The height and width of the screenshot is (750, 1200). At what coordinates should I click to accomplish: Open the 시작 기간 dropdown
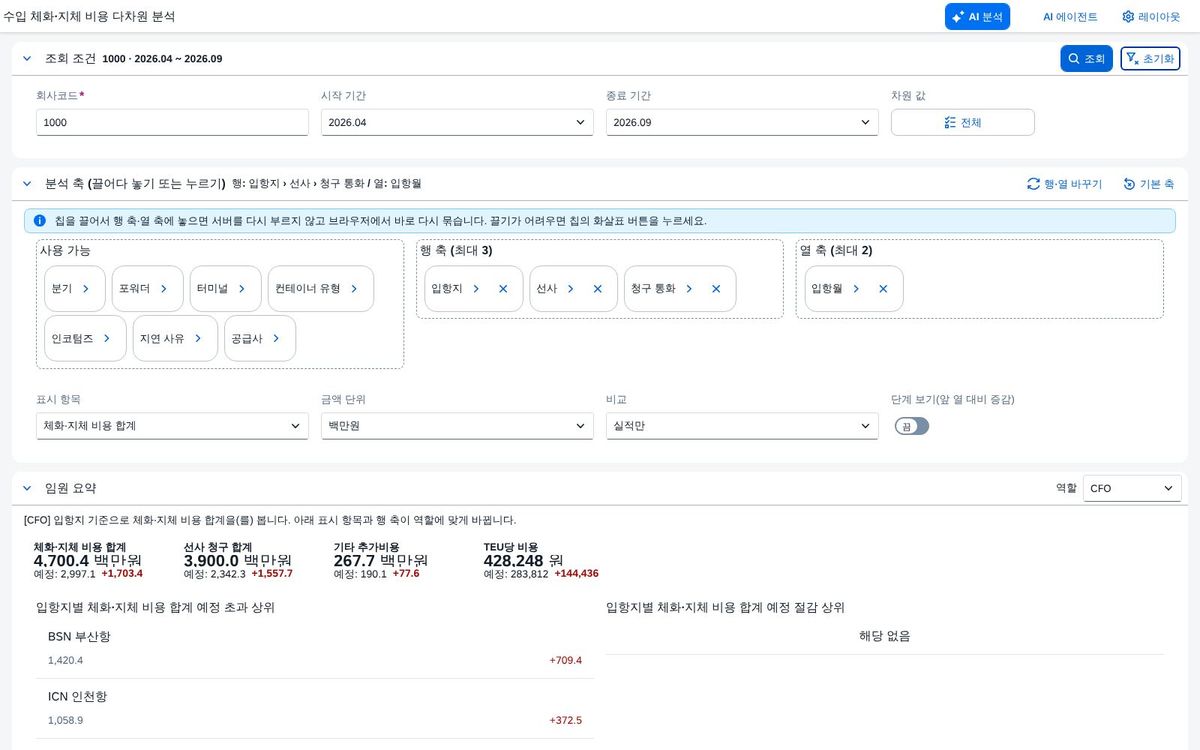point(457,122)
